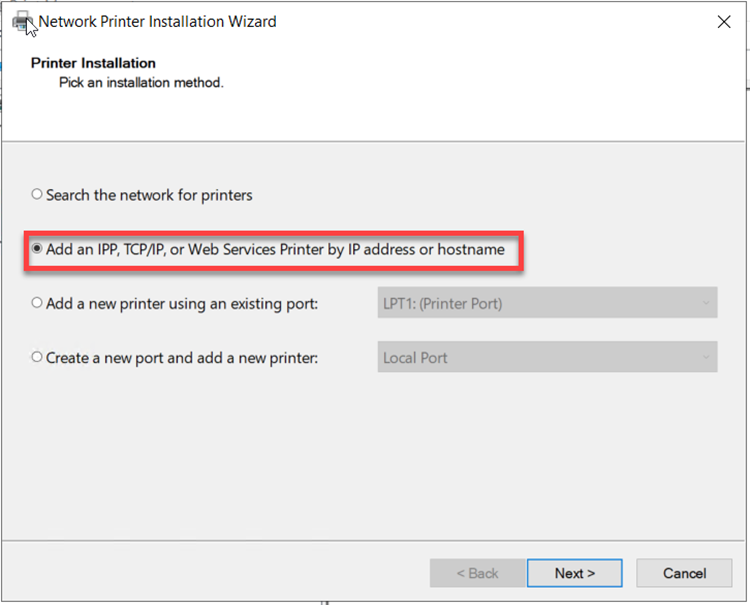
Task: Click the Search the network for printers label
Action: pyautogui.click(x=149, y=195)
